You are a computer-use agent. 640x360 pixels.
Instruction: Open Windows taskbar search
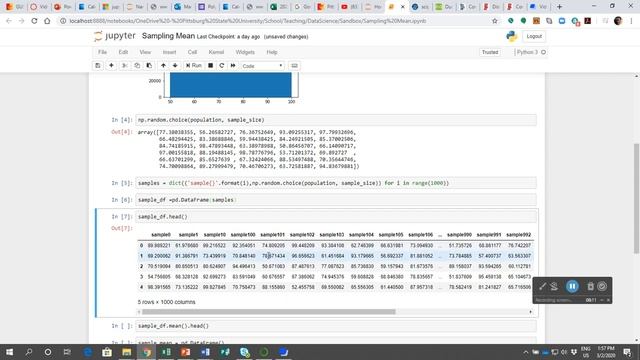coord(29,352)
